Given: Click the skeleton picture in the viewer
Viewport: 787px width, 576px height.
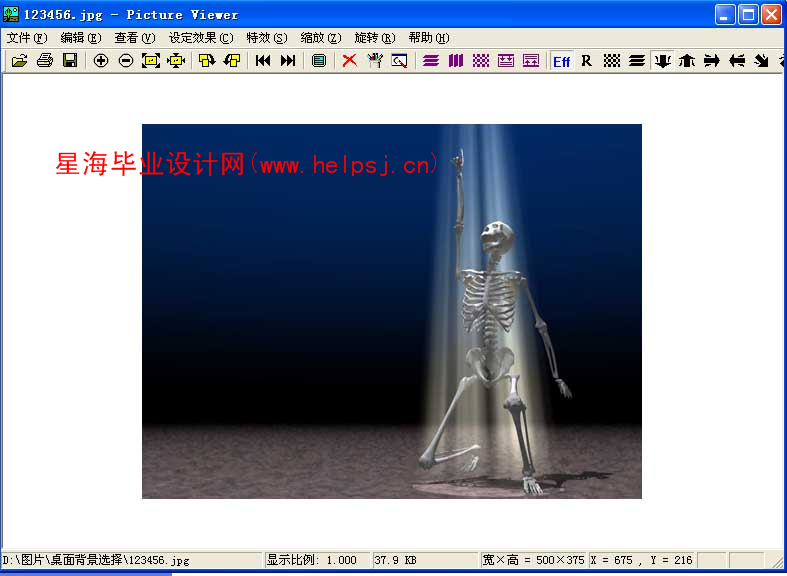Looking at the screenshot, I should 391,311.
